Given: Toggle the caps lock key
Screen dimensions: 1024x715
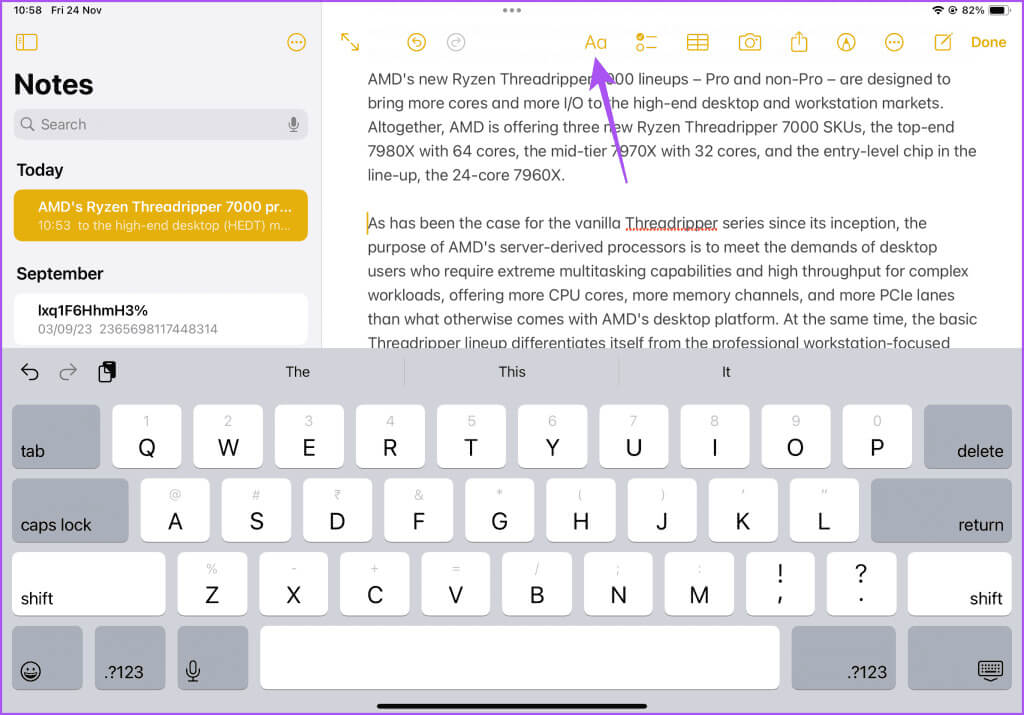Looking at the screenshot, I should [x=70, y=510].
